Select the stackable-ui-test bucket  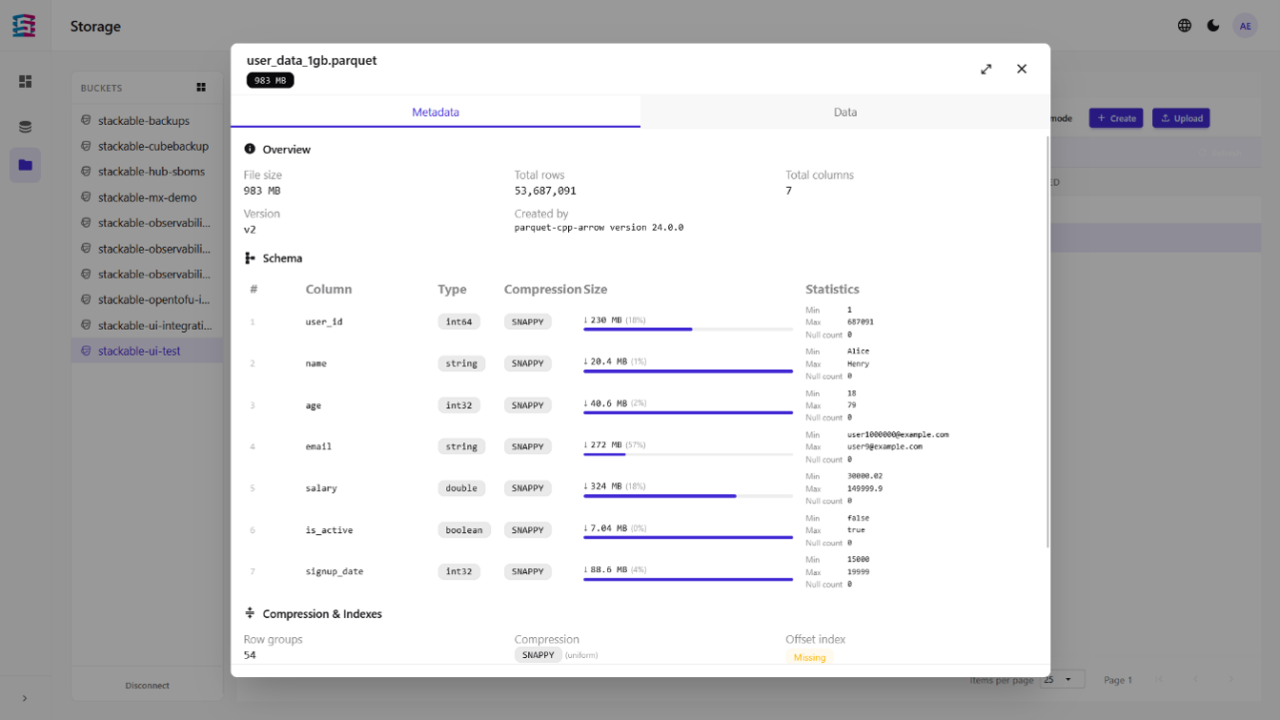pyautogui.click(x=148, y=351)
